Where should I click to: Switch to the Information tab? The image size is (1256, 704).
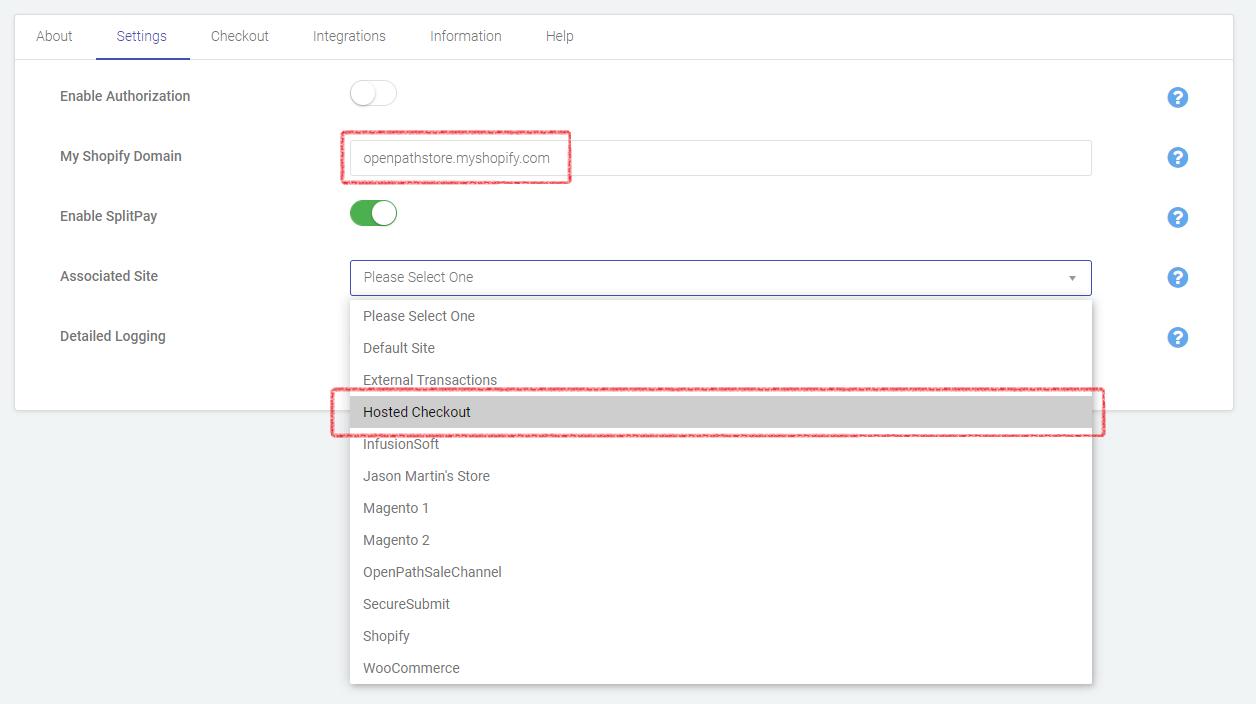(466, 36)
